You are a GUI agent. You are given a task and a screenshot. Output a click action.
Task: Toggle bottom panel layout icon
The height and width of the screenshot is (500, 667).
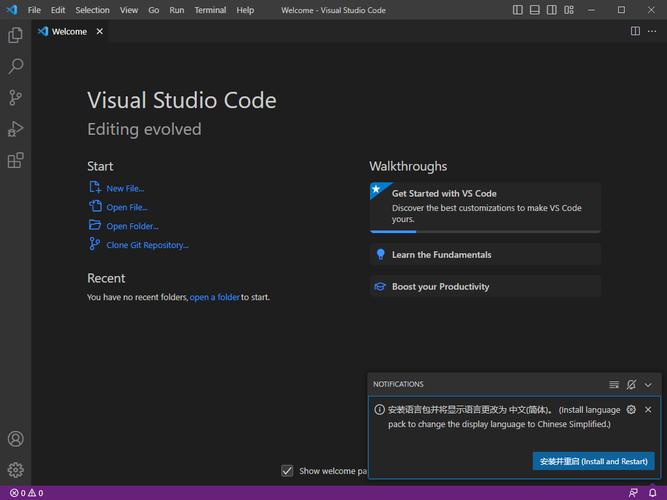(x=535, y=10)
